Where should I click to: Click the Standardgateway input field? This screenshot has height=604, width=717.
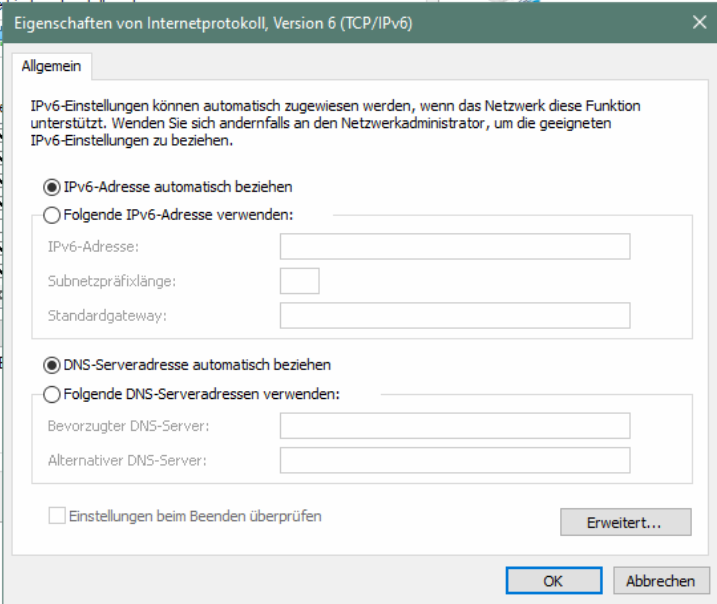point(455,315)
